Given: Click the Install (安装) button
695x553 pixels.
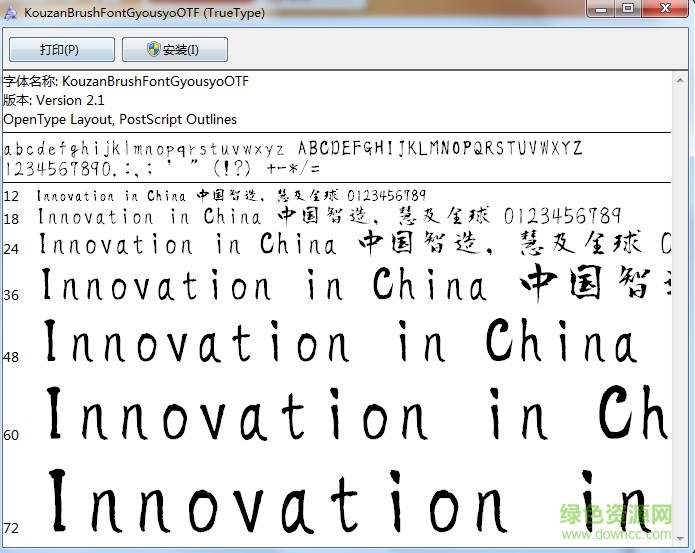Looking at the screenshot, I should [x=175, y=49].
